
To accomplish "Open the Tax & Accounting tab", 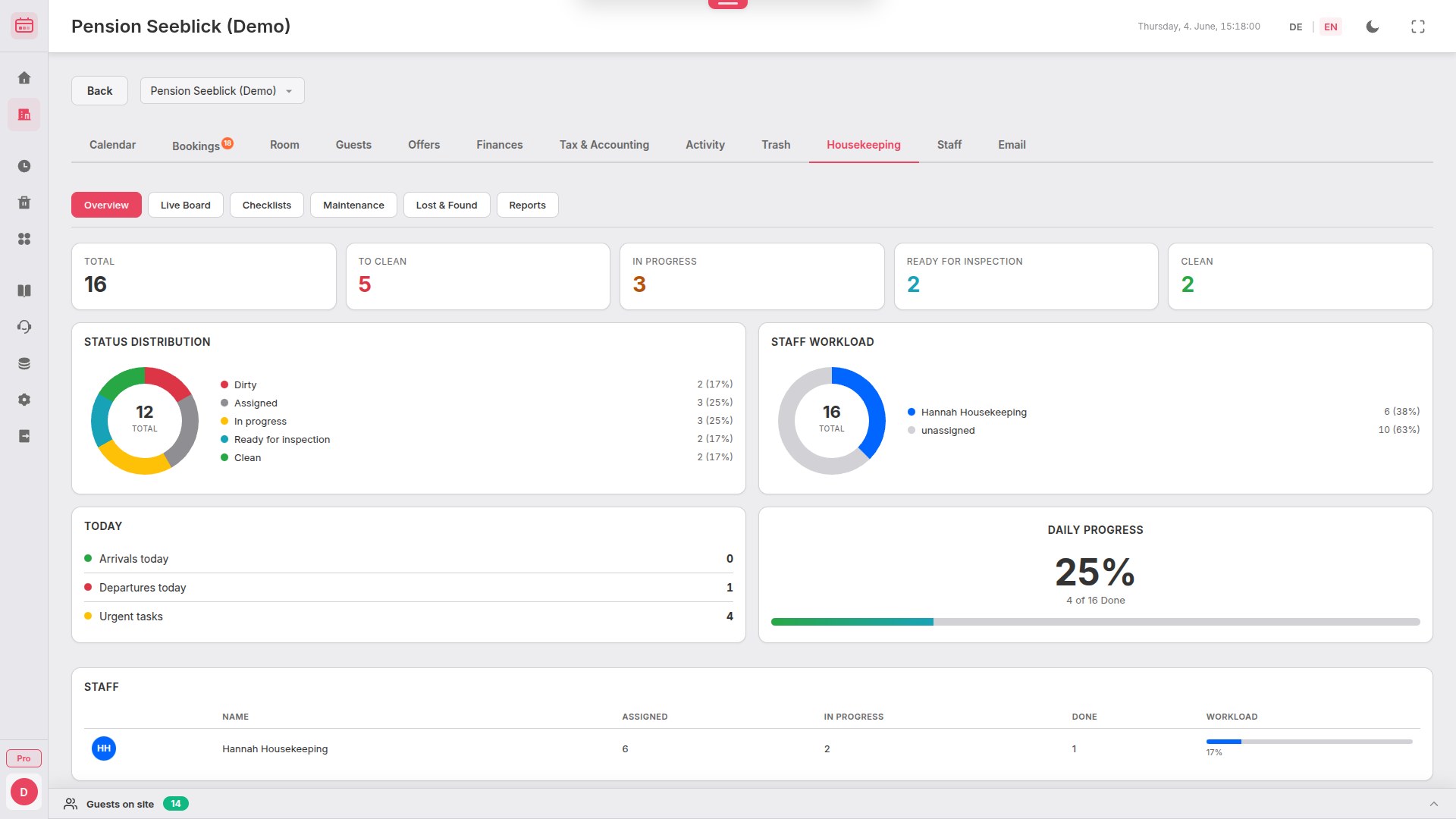I will (x=604, y=145).
